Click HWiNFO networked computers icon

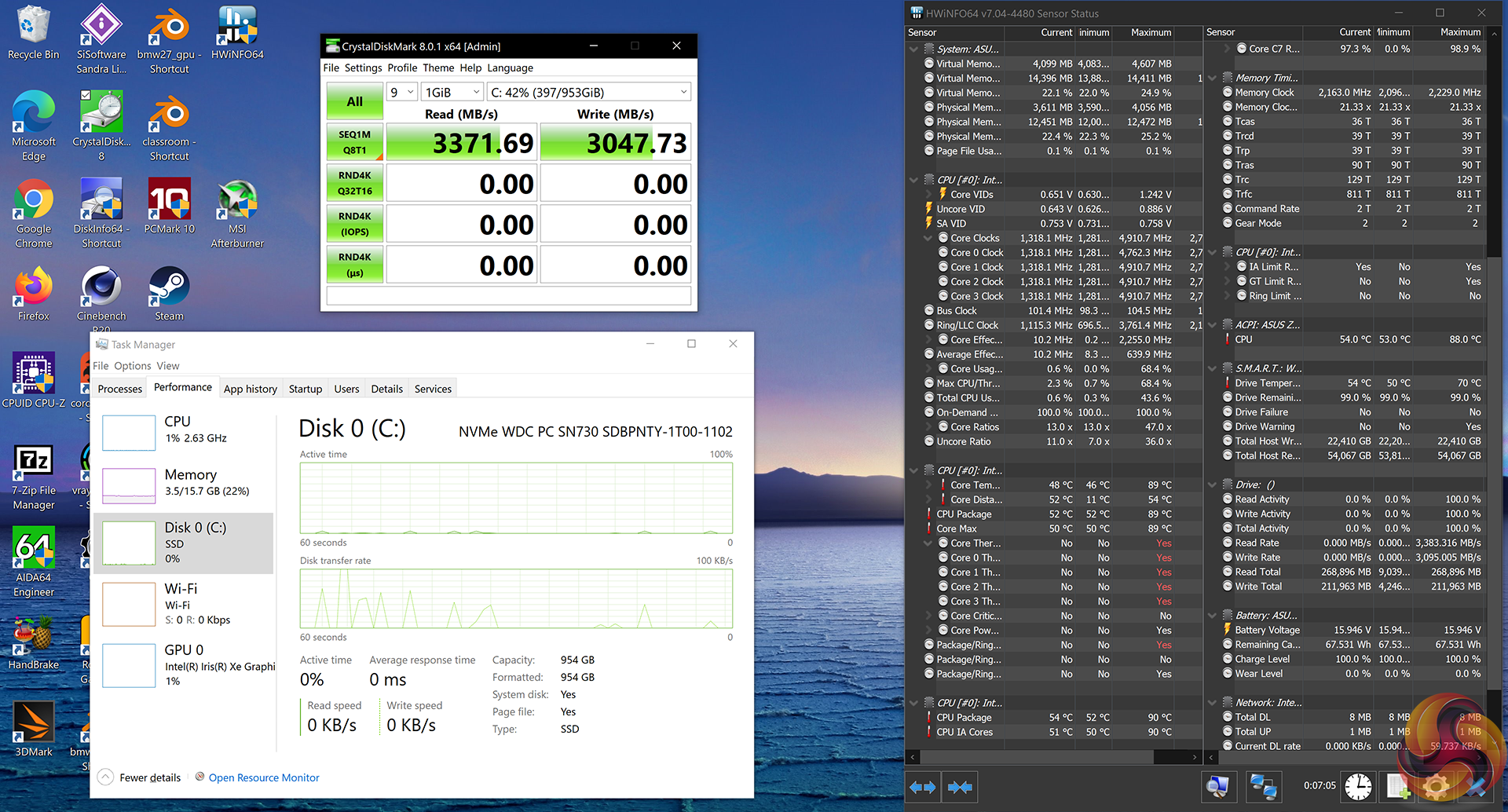pyautogui.click(x=1263, y=786)
